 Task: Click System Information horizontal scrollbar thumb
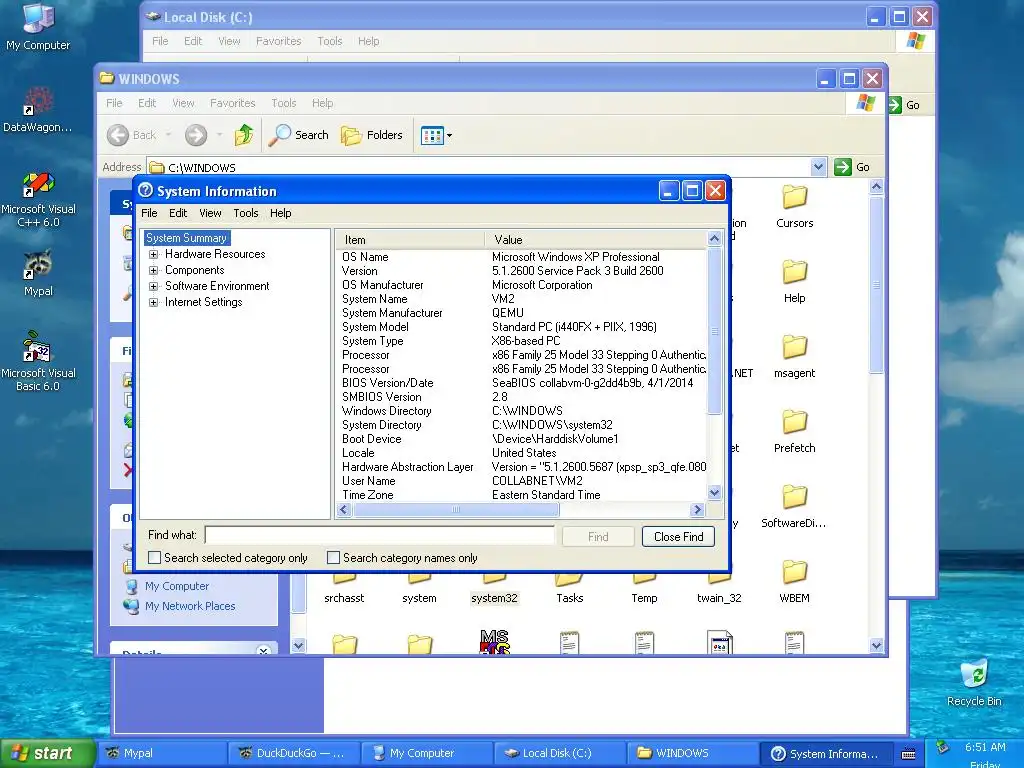[456, 509]
